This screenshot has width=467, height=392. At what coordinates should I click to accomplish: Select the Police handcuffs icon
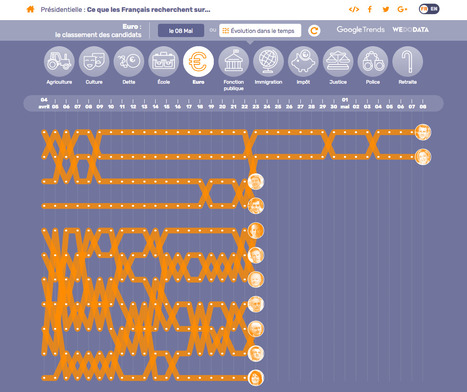point(373,61)
